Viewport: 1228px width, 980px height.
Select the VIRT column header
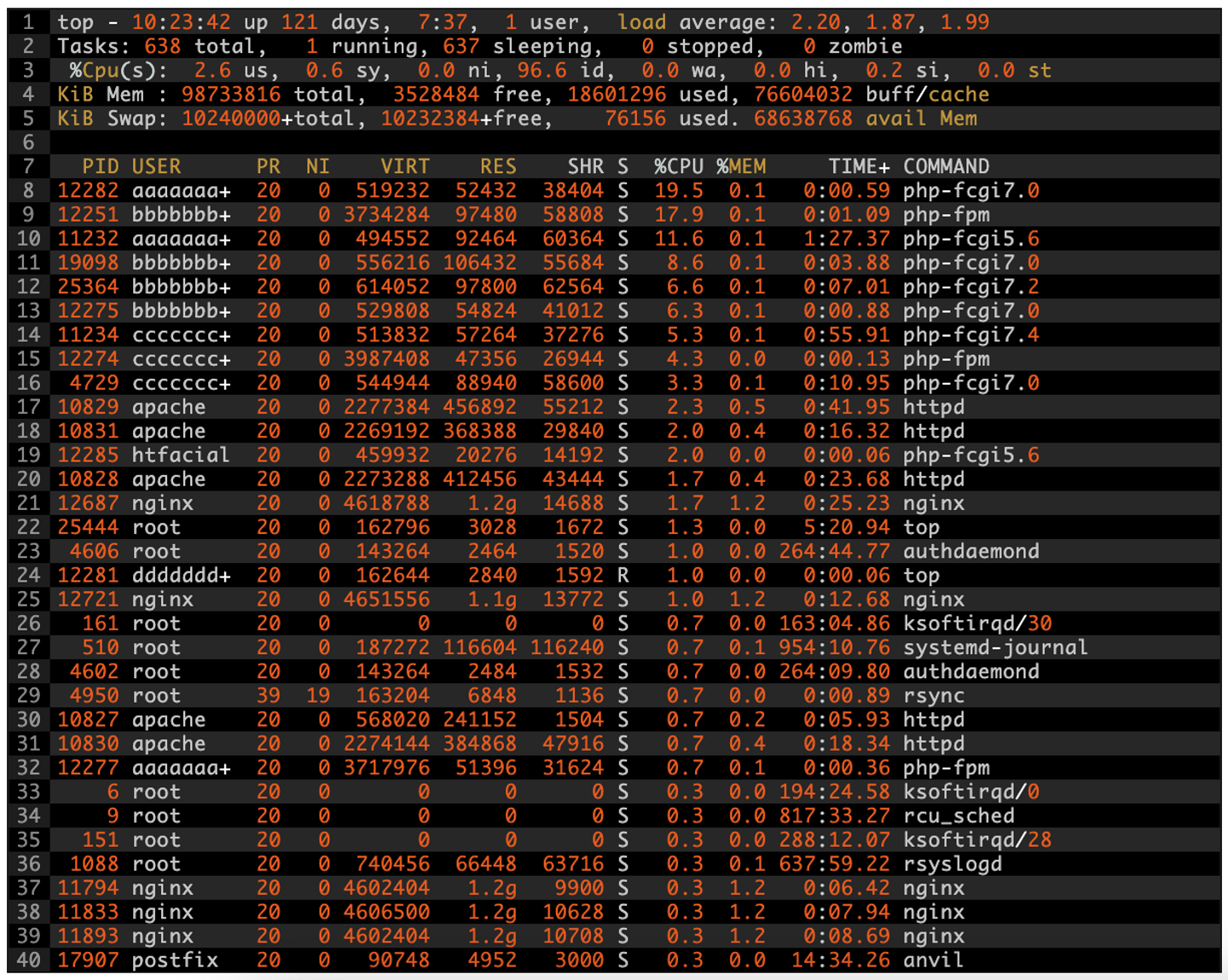tap(405, 166)
